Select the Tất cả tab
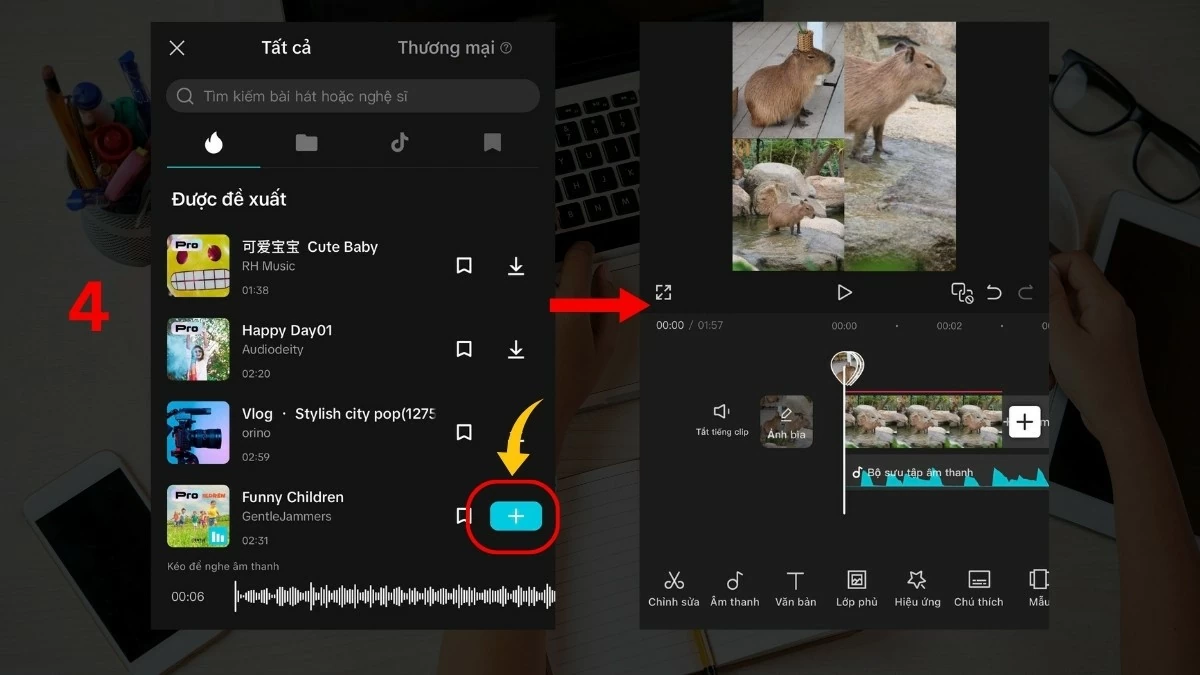 click(286, 48)
